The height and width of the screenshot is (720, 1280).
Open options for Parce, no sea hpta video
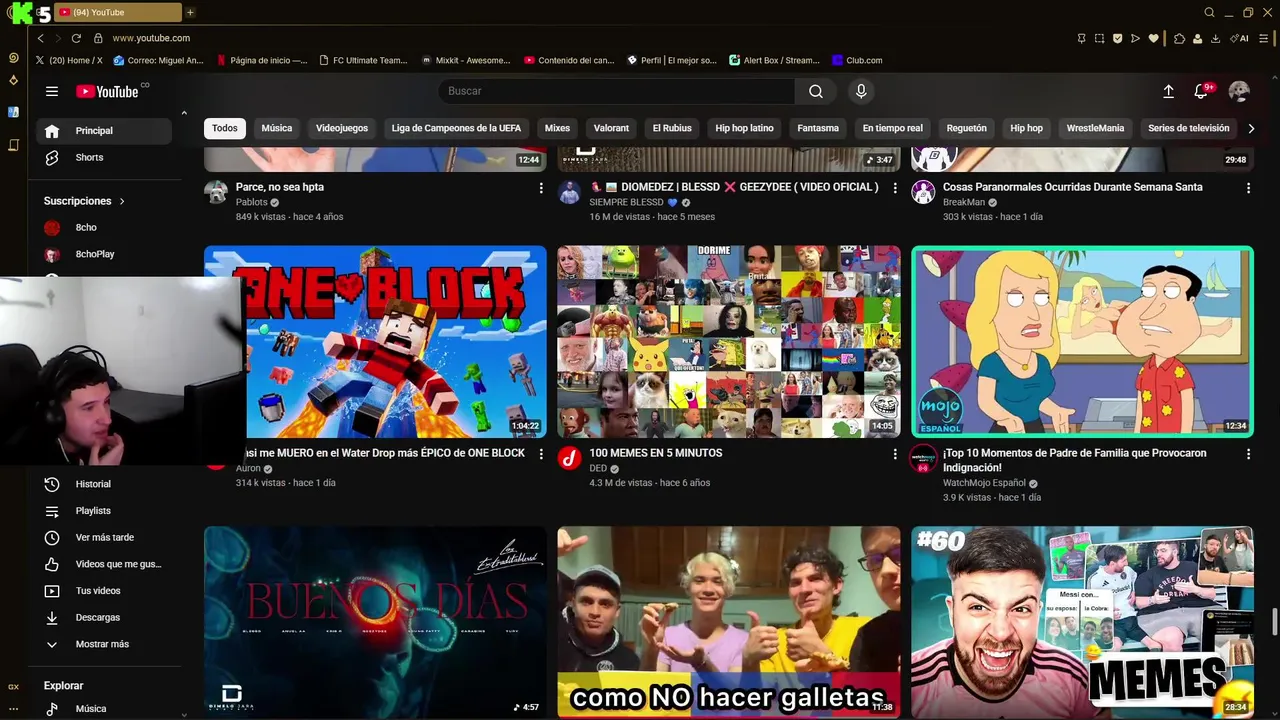coord(541,188)
